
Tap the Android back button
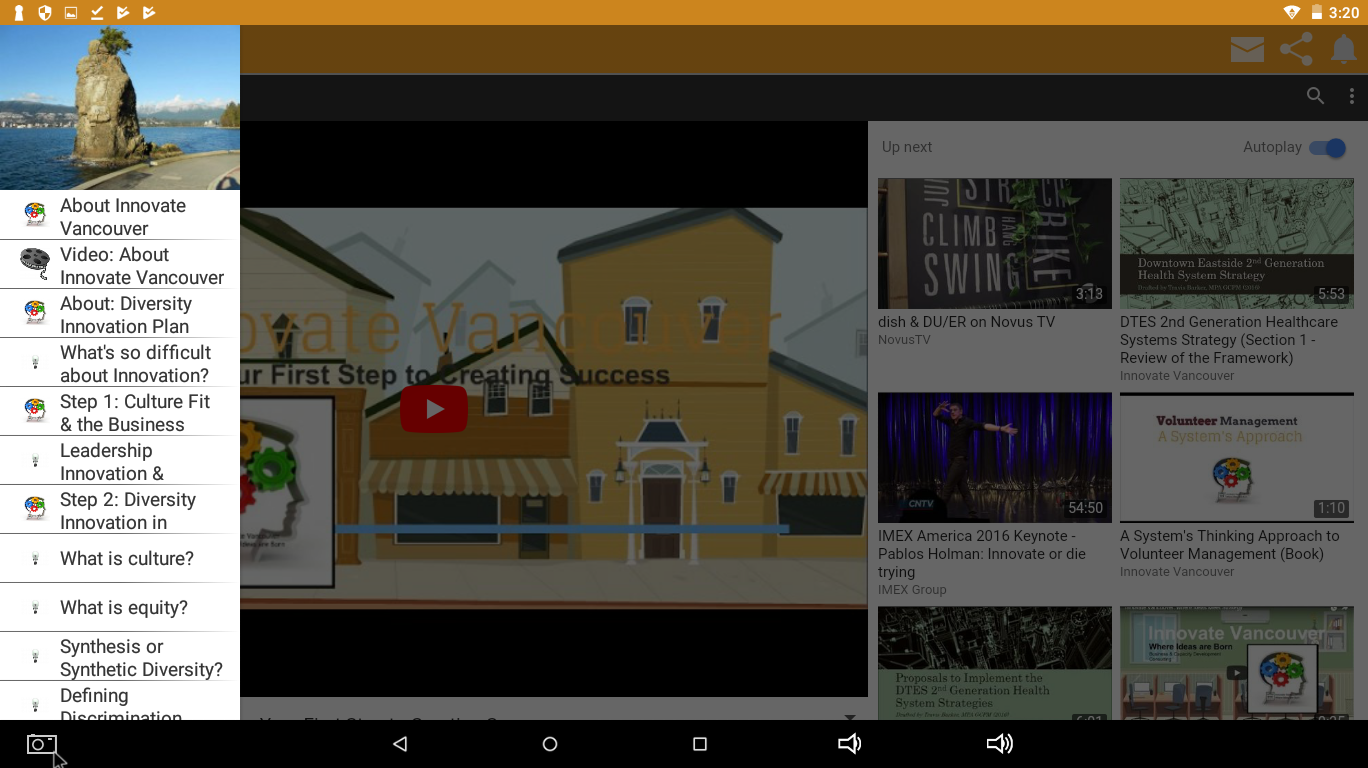point(400,744)
